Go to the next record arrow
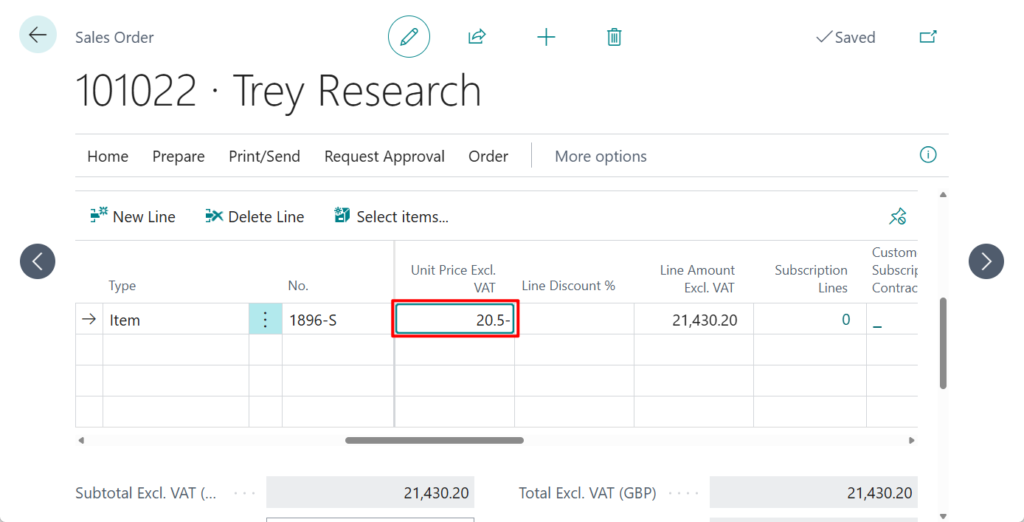 point(986,262)
